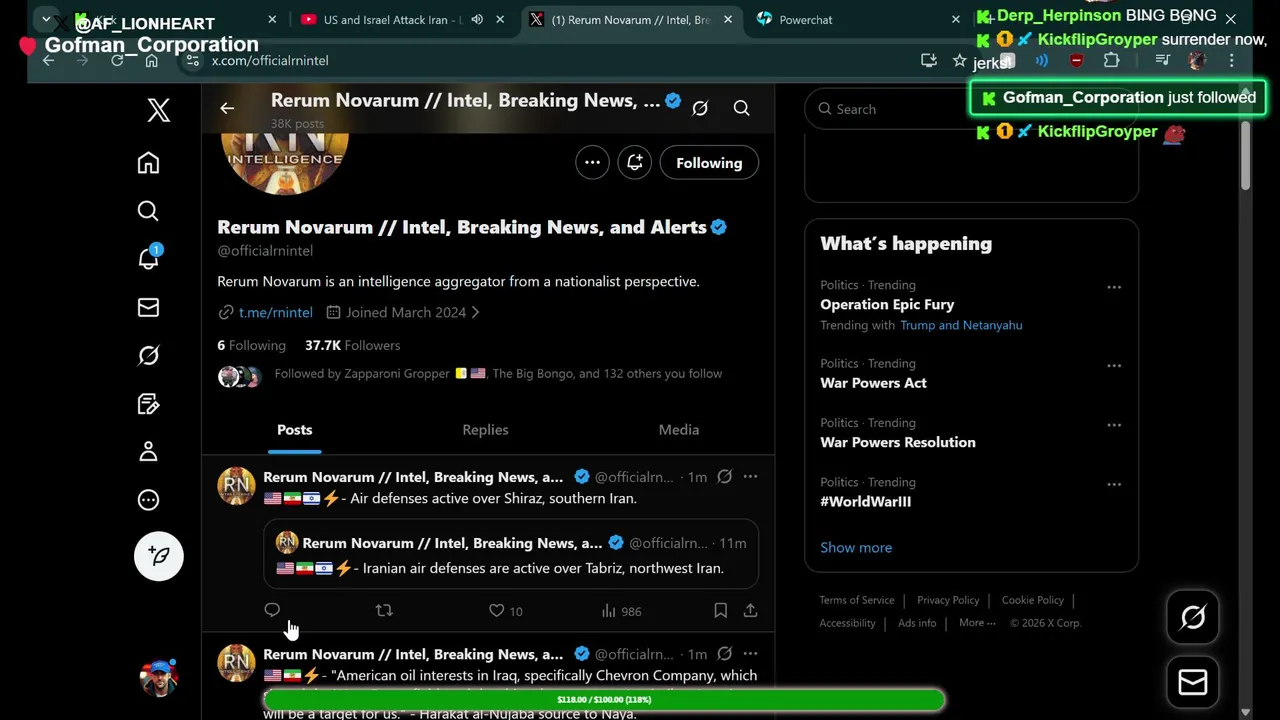1280x720 pixels.
Task: Switch to the Powerchat browser tab
Action: click(x=805, y=20)
